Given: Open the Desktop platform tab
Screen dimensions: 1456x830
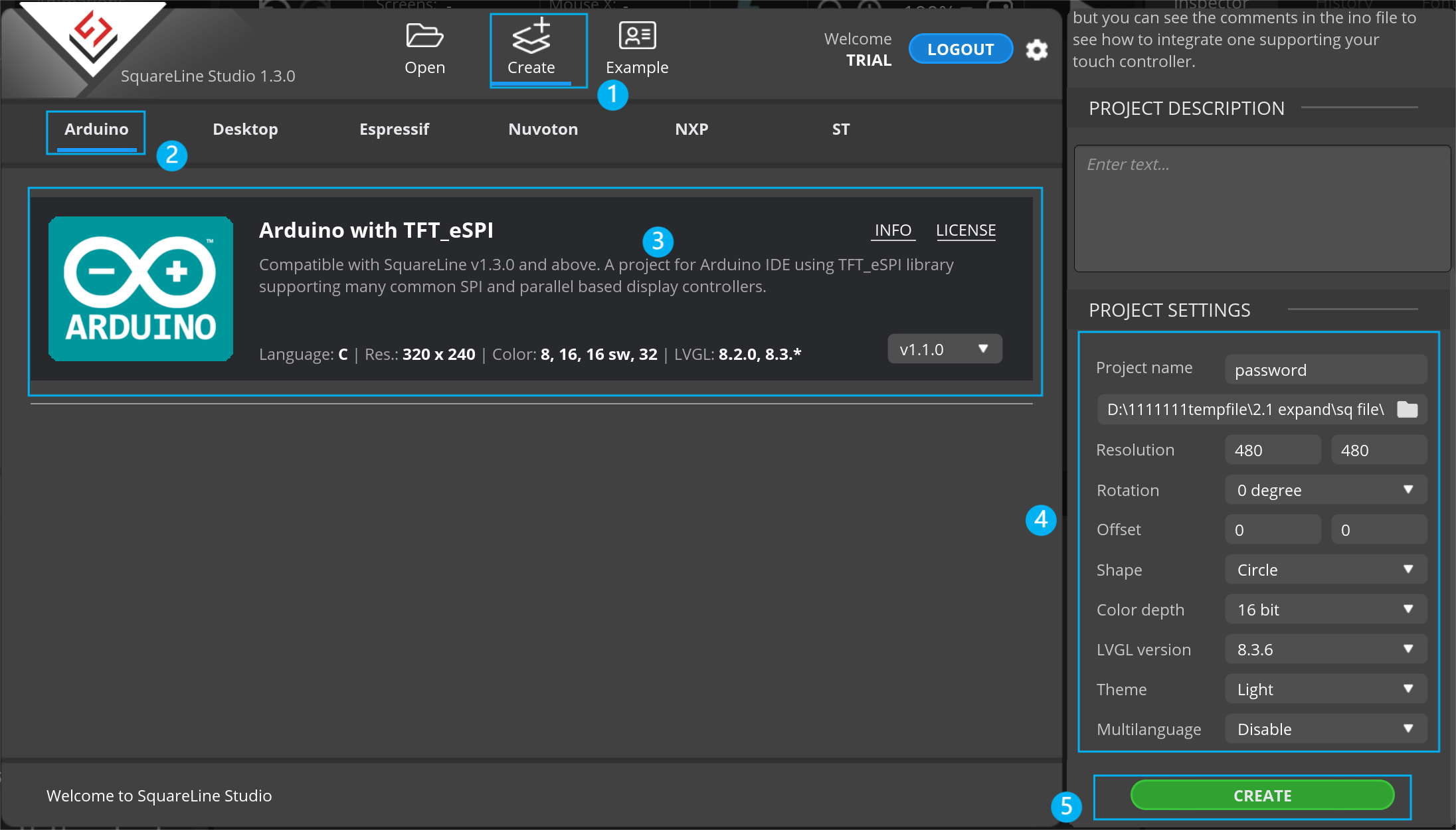Looking at the screenshot, I should click(244, 129).
